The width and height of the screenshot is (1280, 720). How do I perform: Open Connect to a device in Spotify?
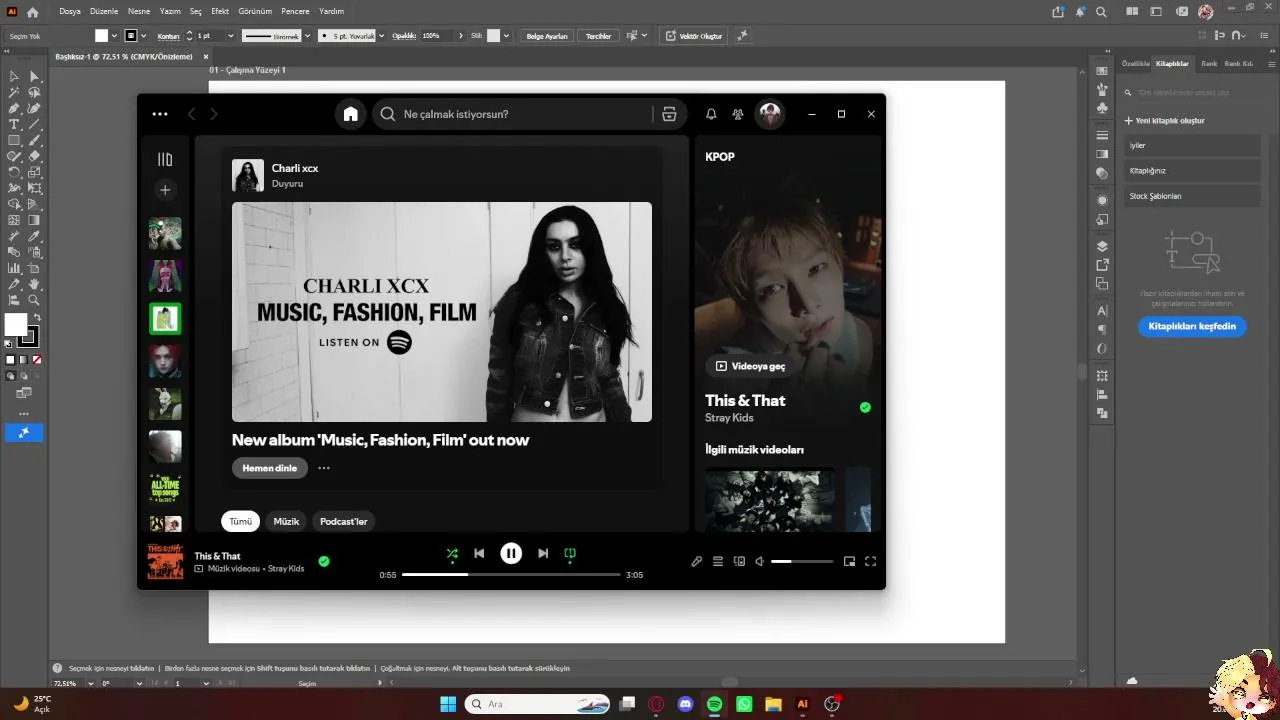click(739, 562)
